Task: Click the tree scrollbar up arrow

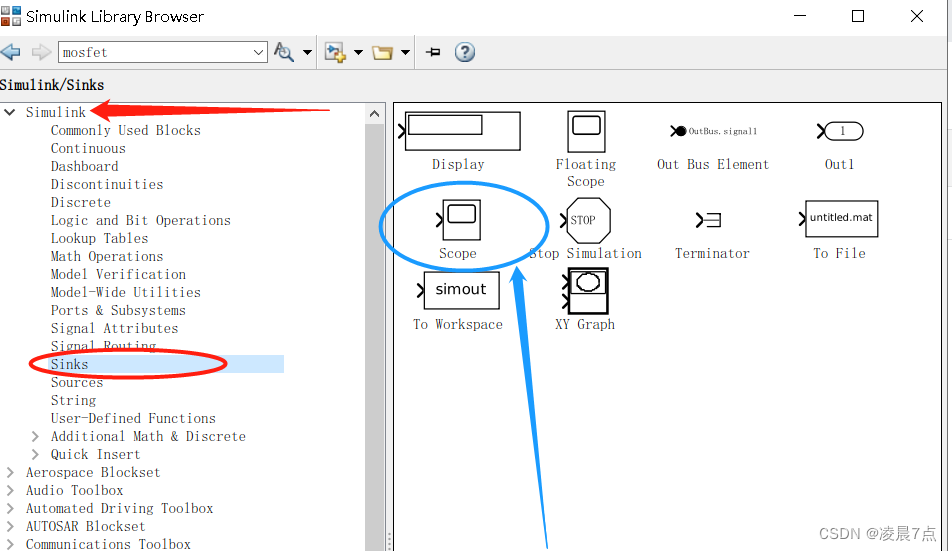Action: [x=375, y=113]
